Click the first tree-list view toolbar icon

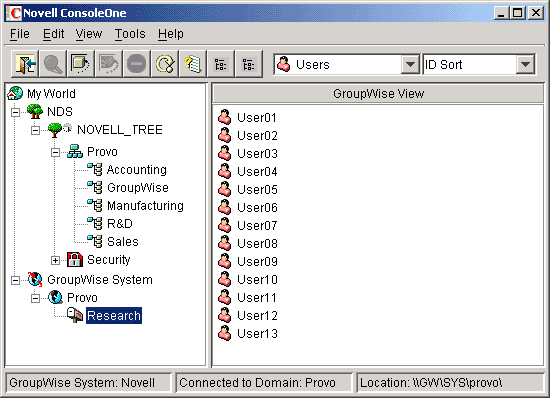click(221, 64)
